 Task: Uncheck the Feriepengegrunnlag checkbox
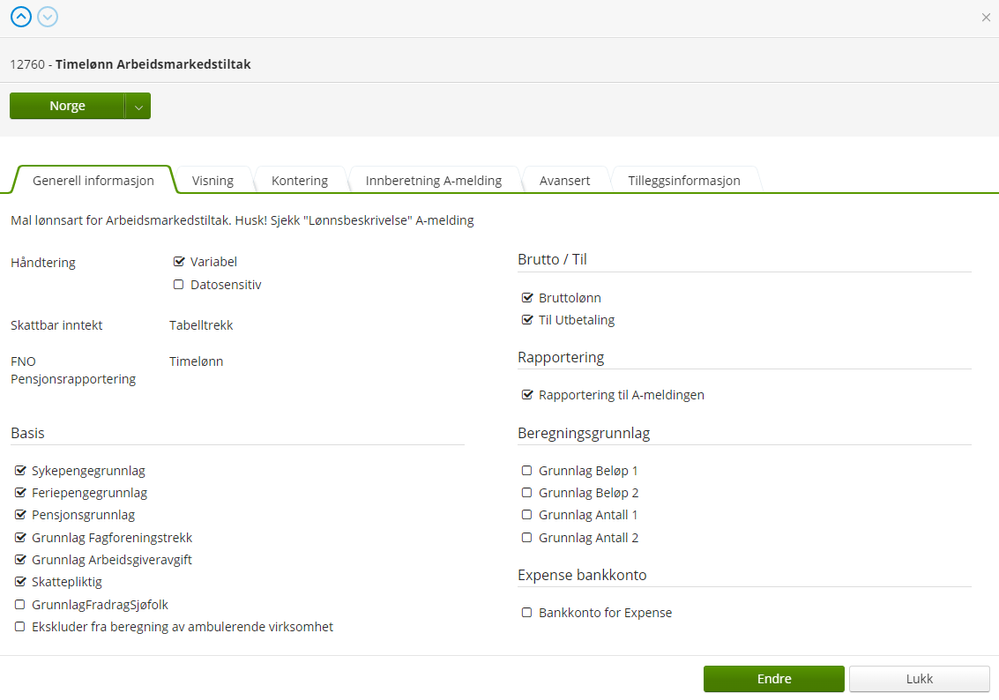(20, 492)
